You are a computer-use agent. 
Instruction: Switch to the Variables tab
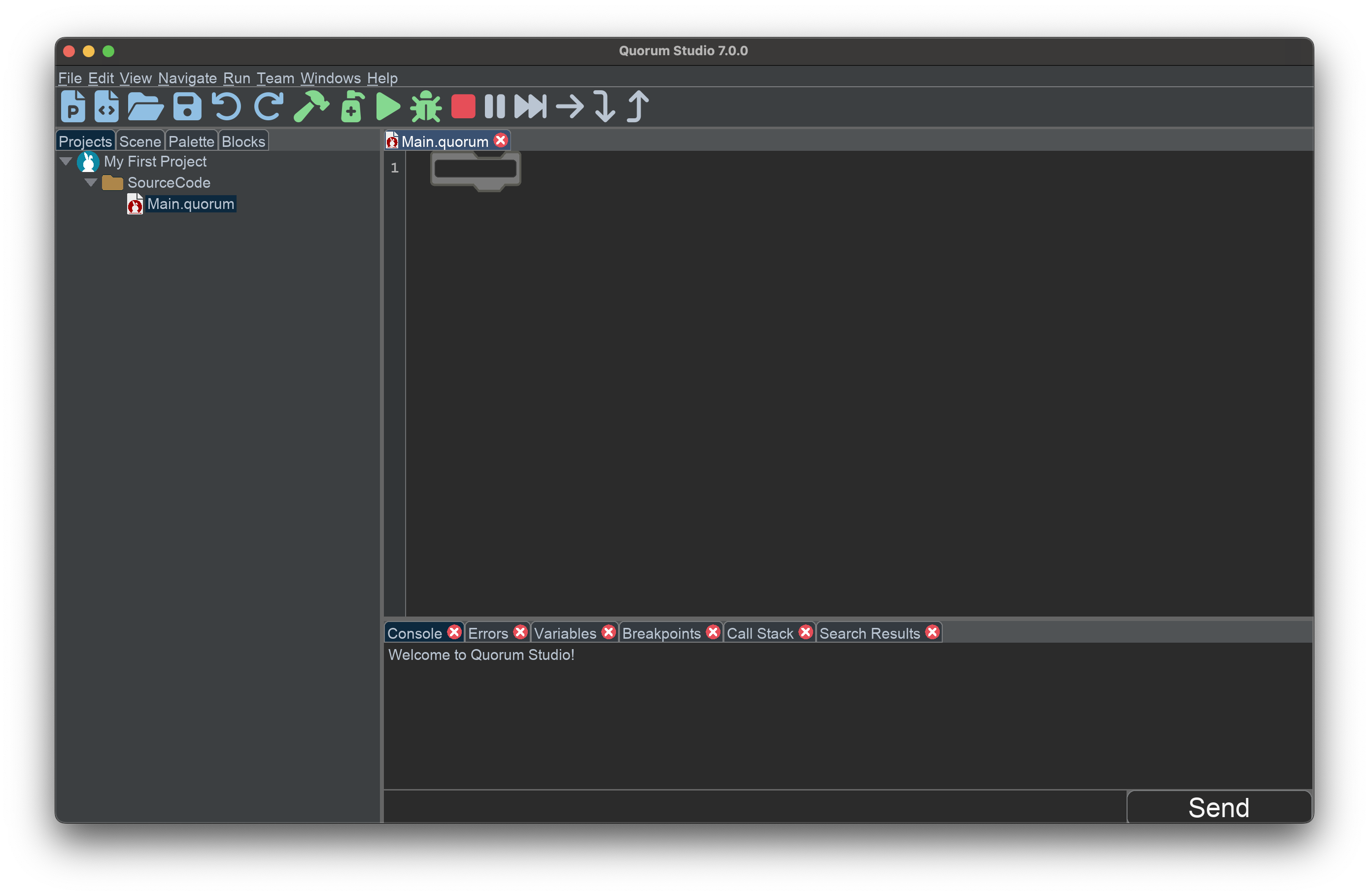pos(565,633)
